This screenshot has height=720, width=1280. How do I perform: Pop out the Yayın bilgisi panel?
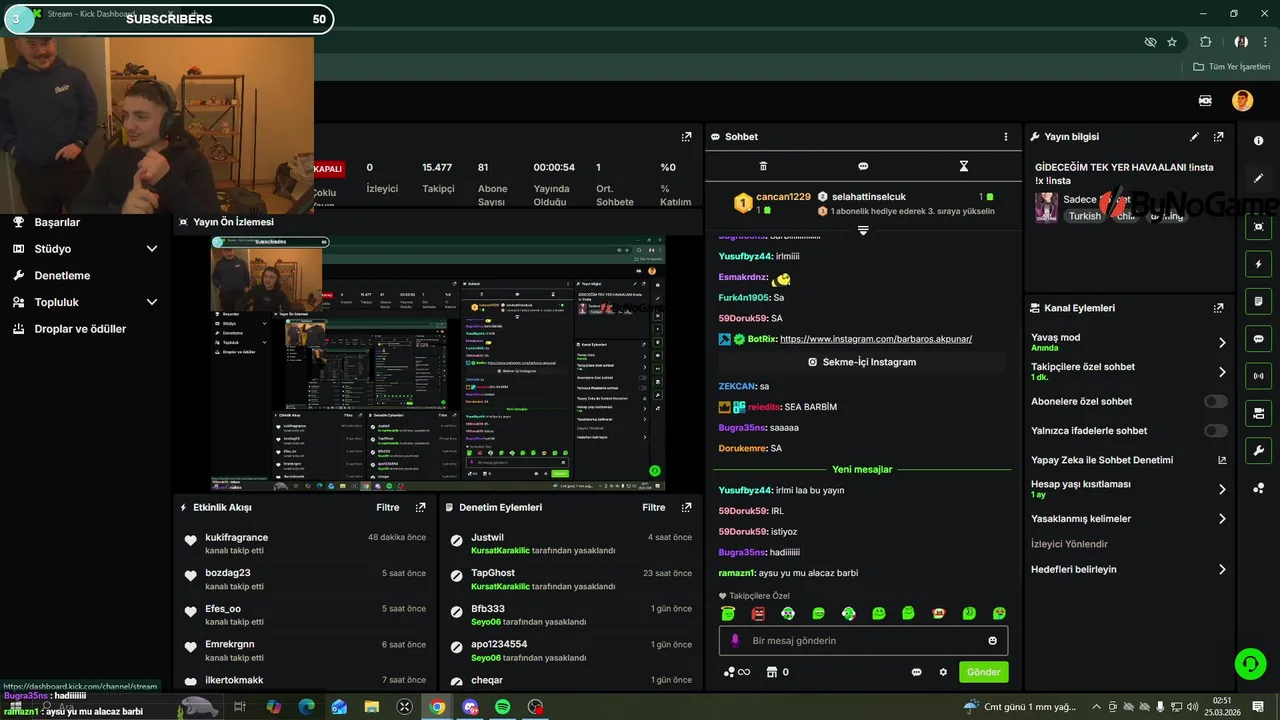tap(1218, 137)
